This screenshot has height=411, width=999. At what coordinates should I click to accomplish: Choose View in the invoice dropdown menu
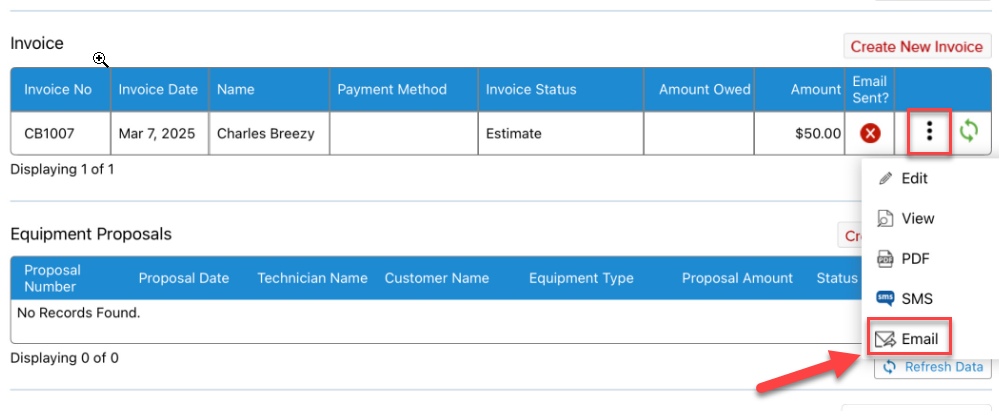[x=917, y=218]
